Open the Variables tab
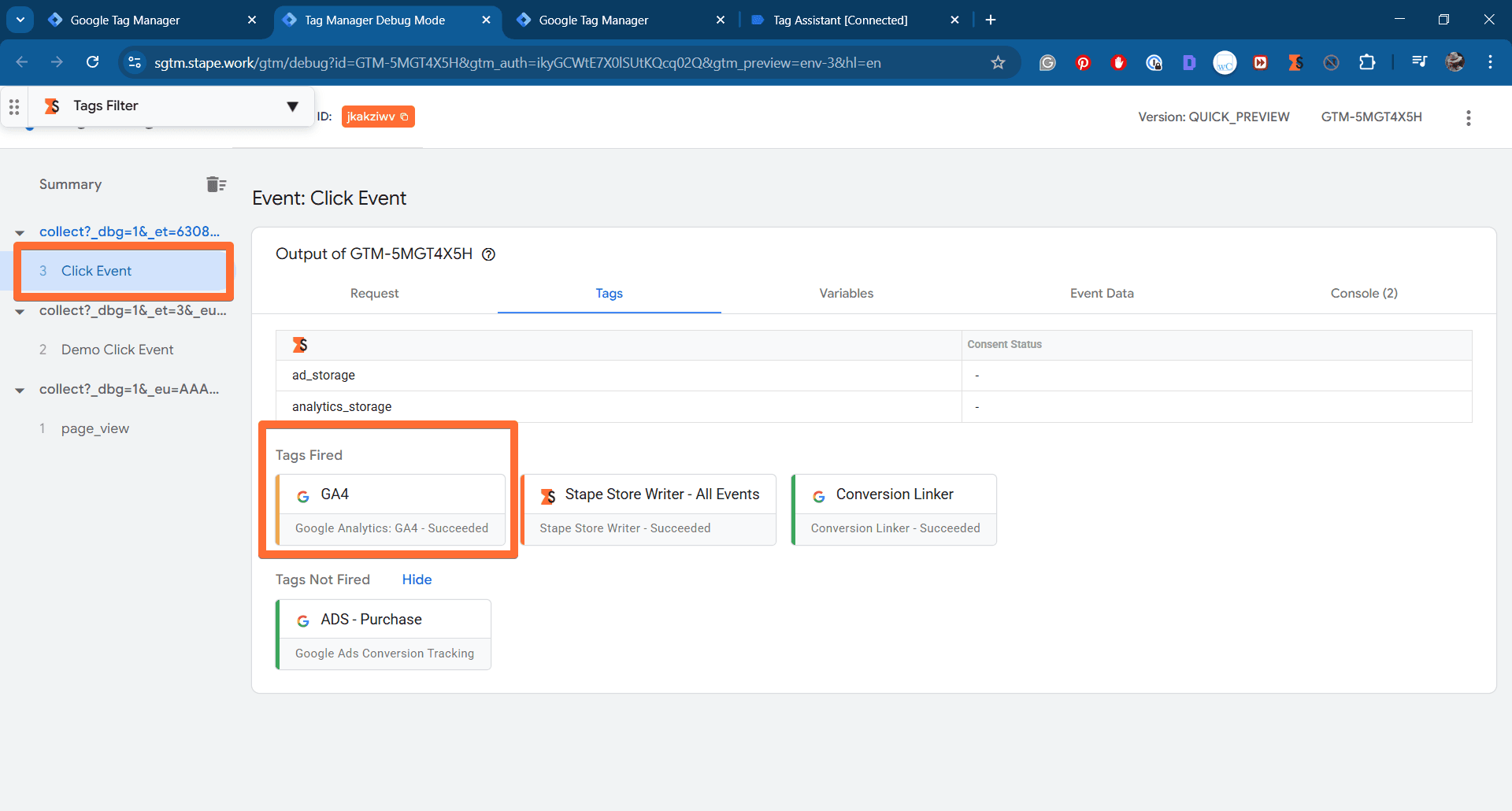1512x811 pixels. pos(846,293)
